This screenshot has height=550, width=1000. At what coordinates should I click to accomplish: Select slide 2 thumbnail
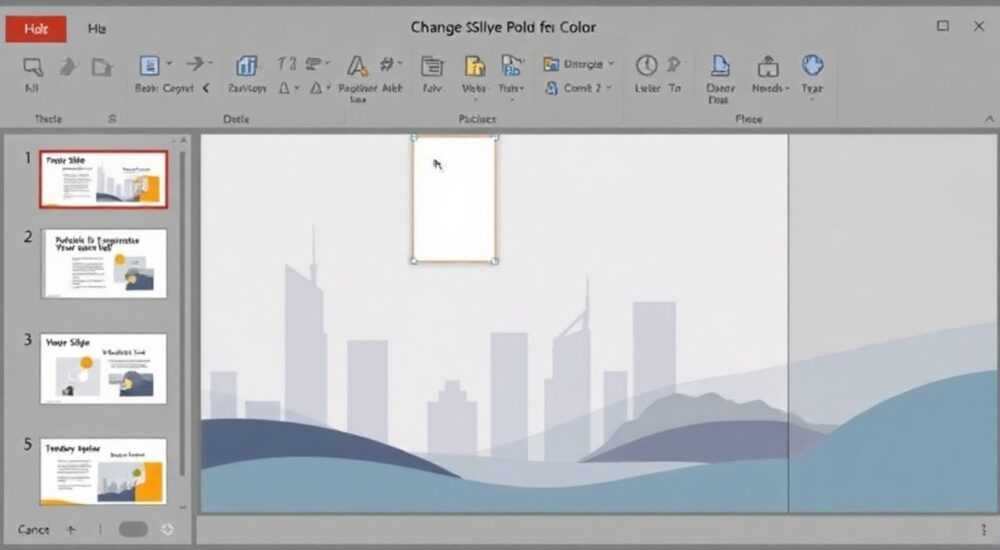pyautogui.click(x=104, y=264)
